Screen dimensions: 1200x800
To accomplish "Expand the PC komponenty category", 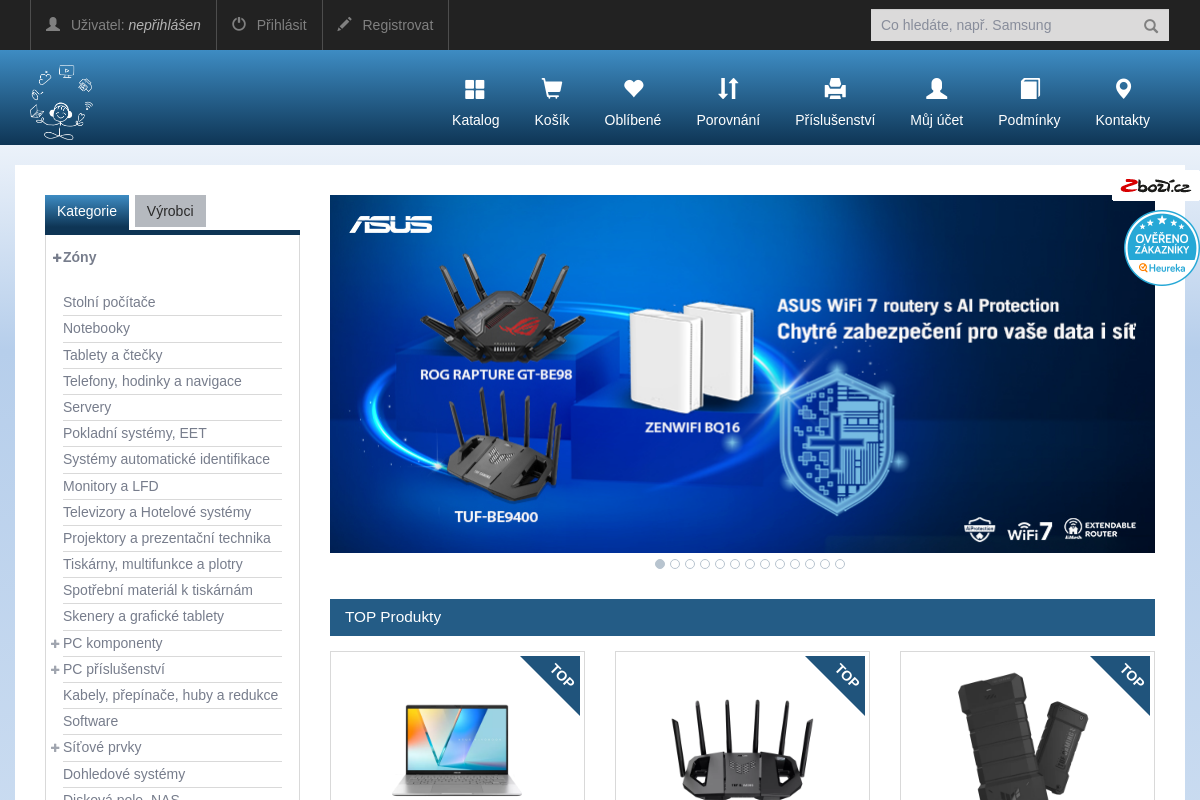I will pos(55,643).
